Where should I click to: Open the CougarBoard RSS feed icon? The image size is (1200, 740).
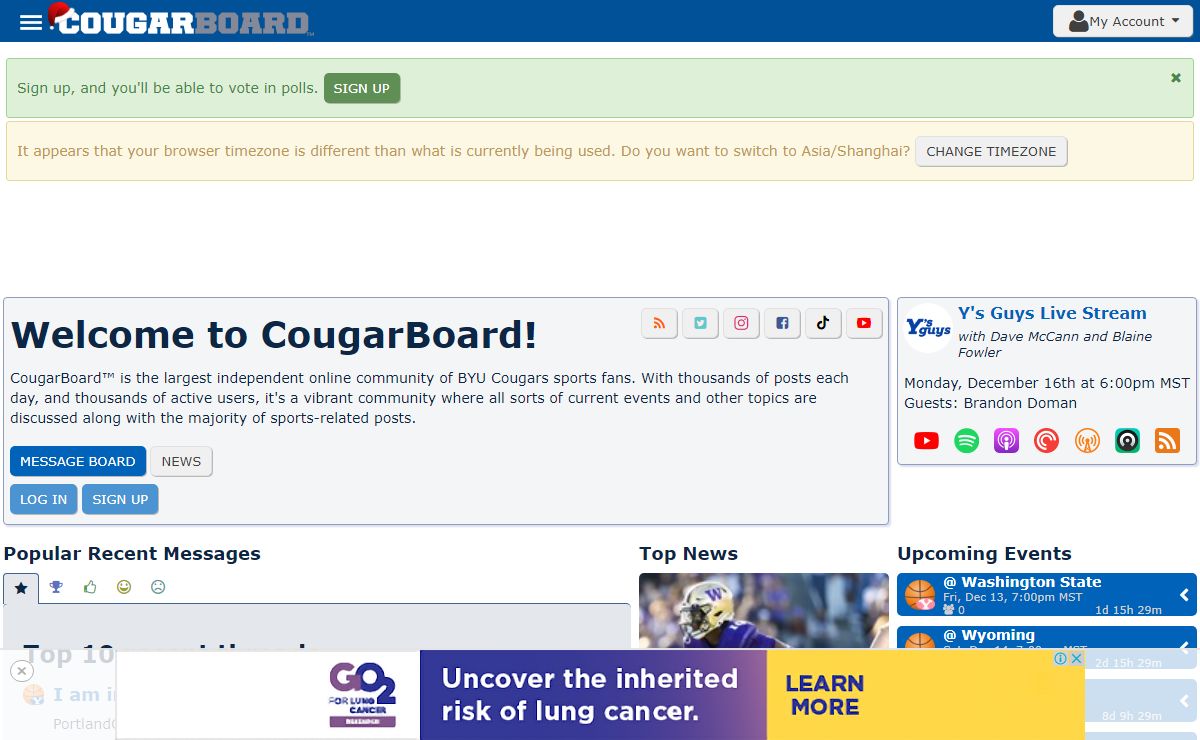coord(659,323)
